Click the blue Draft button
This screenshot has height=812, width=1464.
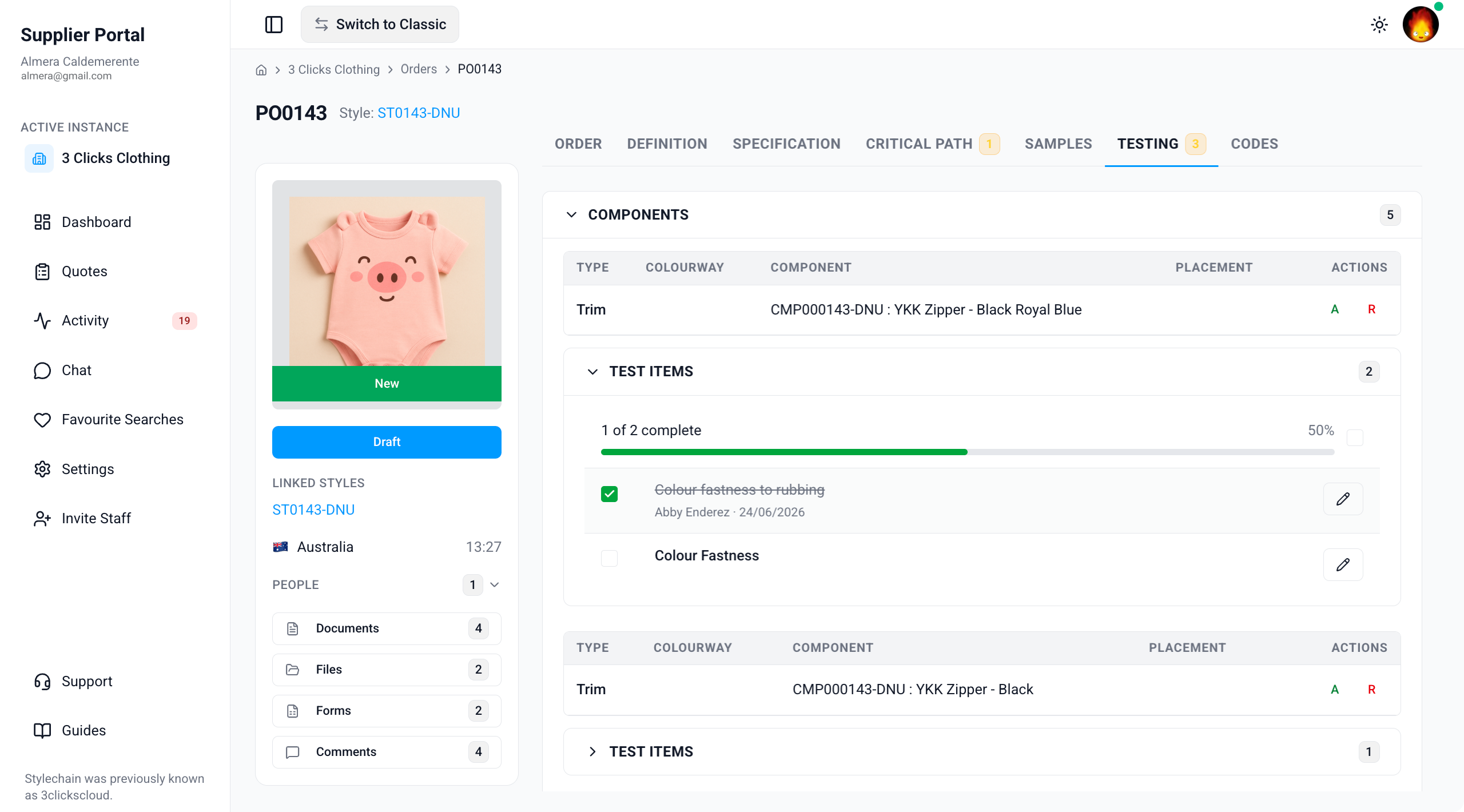coord(387,442)
